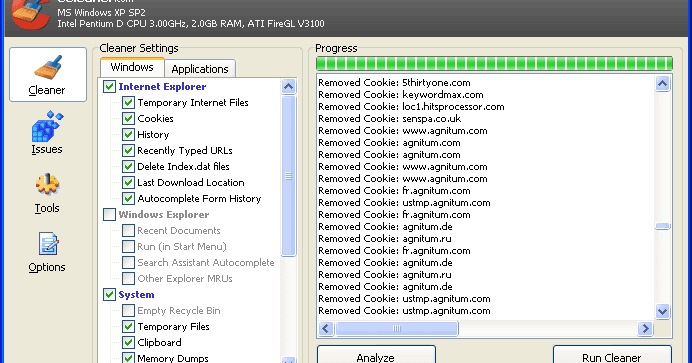Click settings list scroll up arrow
692x363 pixels.
click(289, 86)
